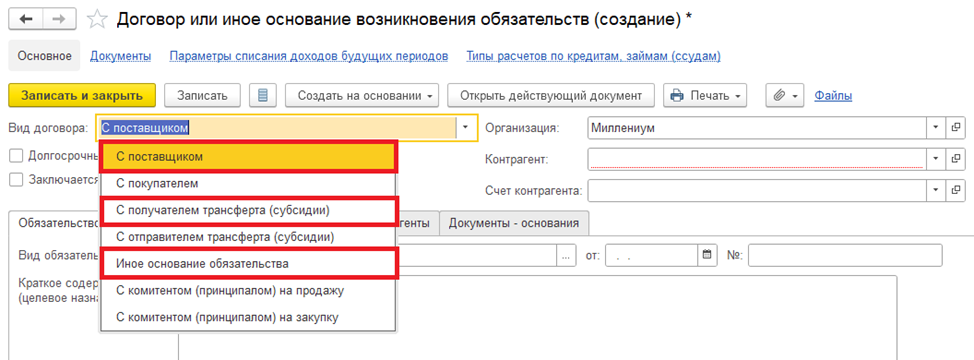Open the Печать dropdown menu
This screenshot has height=360, width=974.
click(705, 96)
